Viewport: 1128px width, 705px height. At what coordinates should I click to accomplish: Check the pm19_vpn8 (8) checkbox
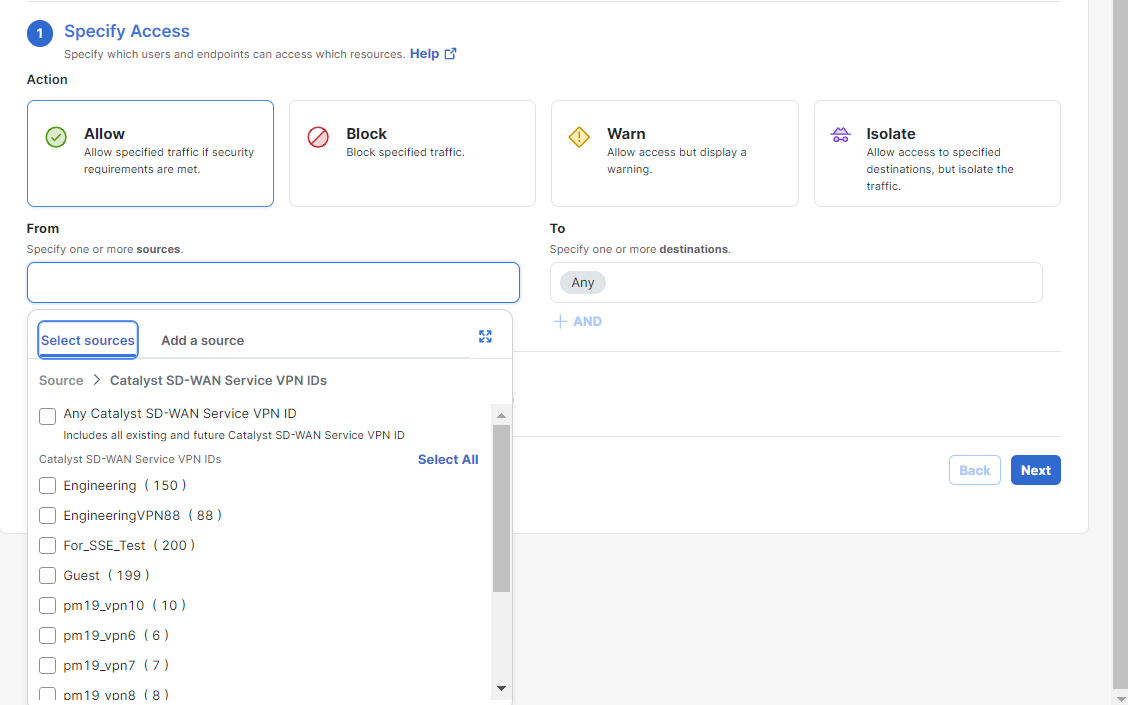tap(47, 695)
